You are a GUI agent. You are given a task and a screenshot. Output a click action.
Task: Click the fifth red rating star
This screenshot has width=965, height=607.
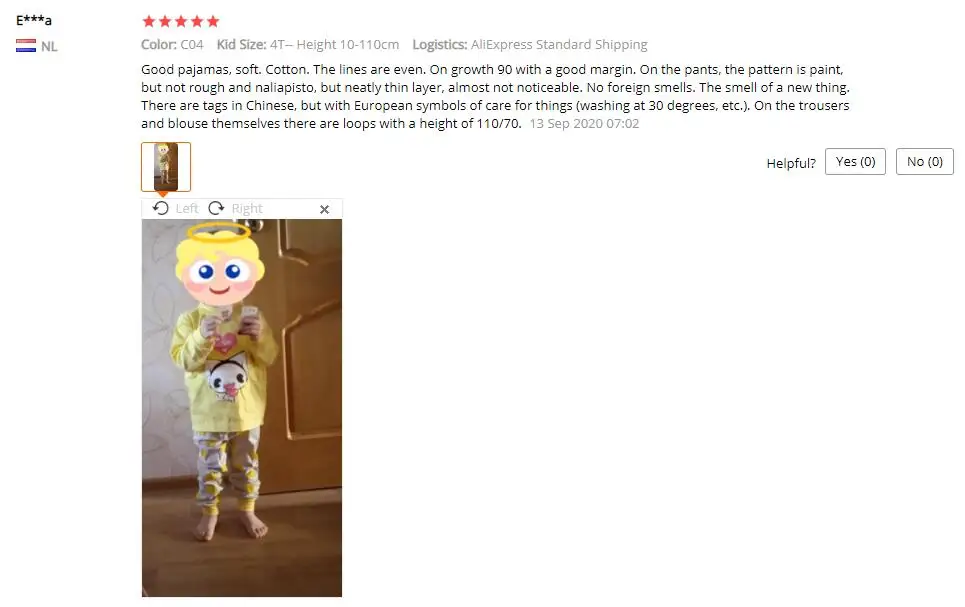pos(213,22)
